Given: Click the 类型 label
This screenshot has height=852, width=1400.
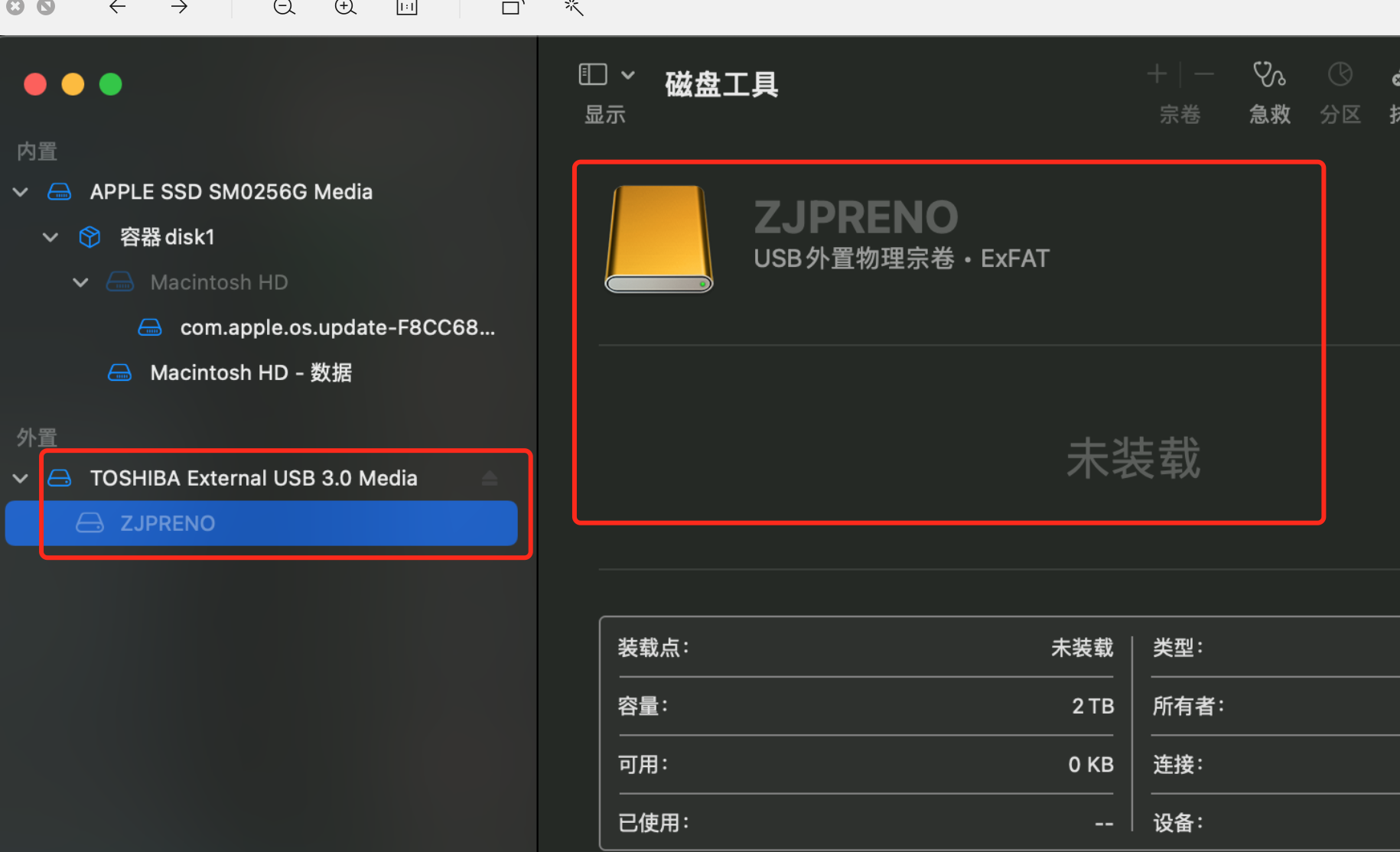Looking at the screenshot, I should tap(1178, 648).
